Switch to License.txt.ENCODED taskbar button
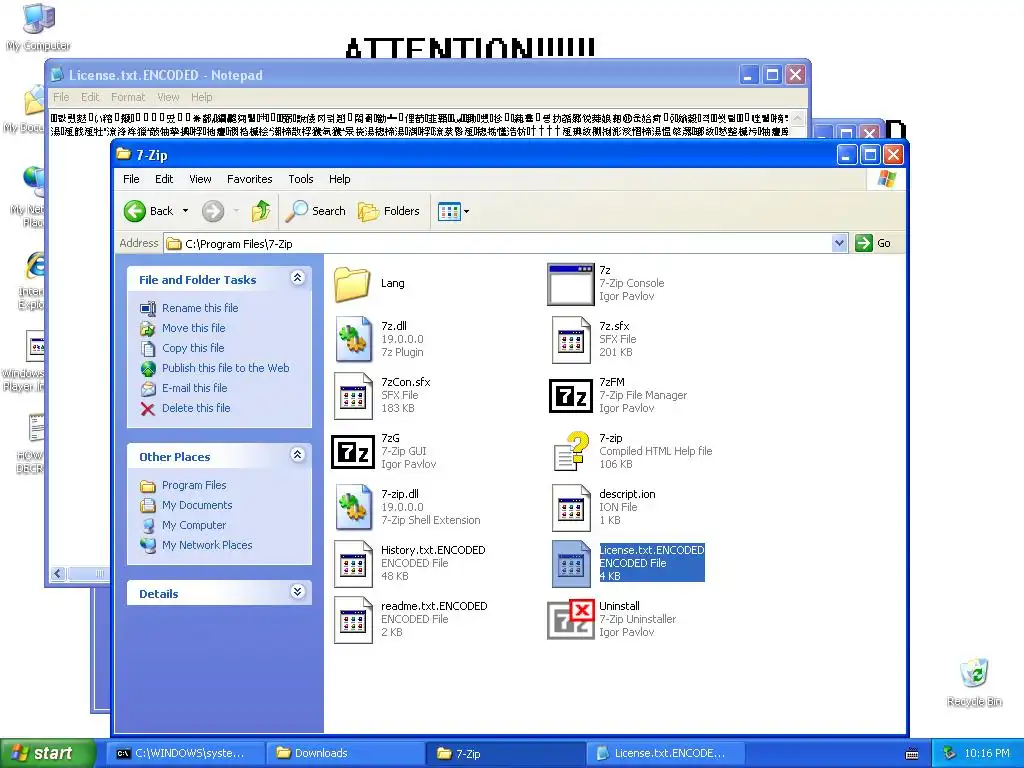Screen dimensions: 1024x768 point(666,753)
